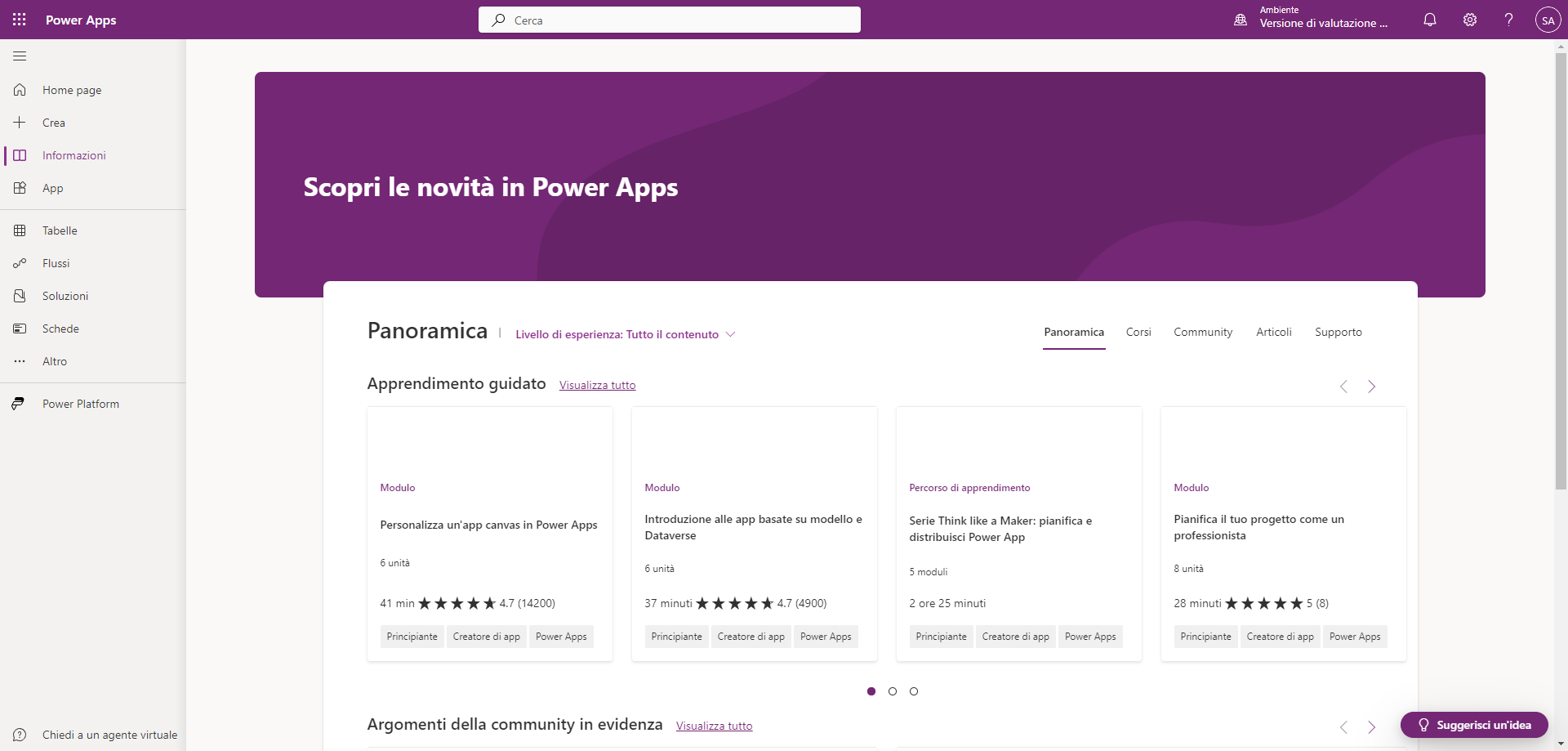Collapse the left navigation hamburger menu
1568x751 pixels.
click(20, 56)
